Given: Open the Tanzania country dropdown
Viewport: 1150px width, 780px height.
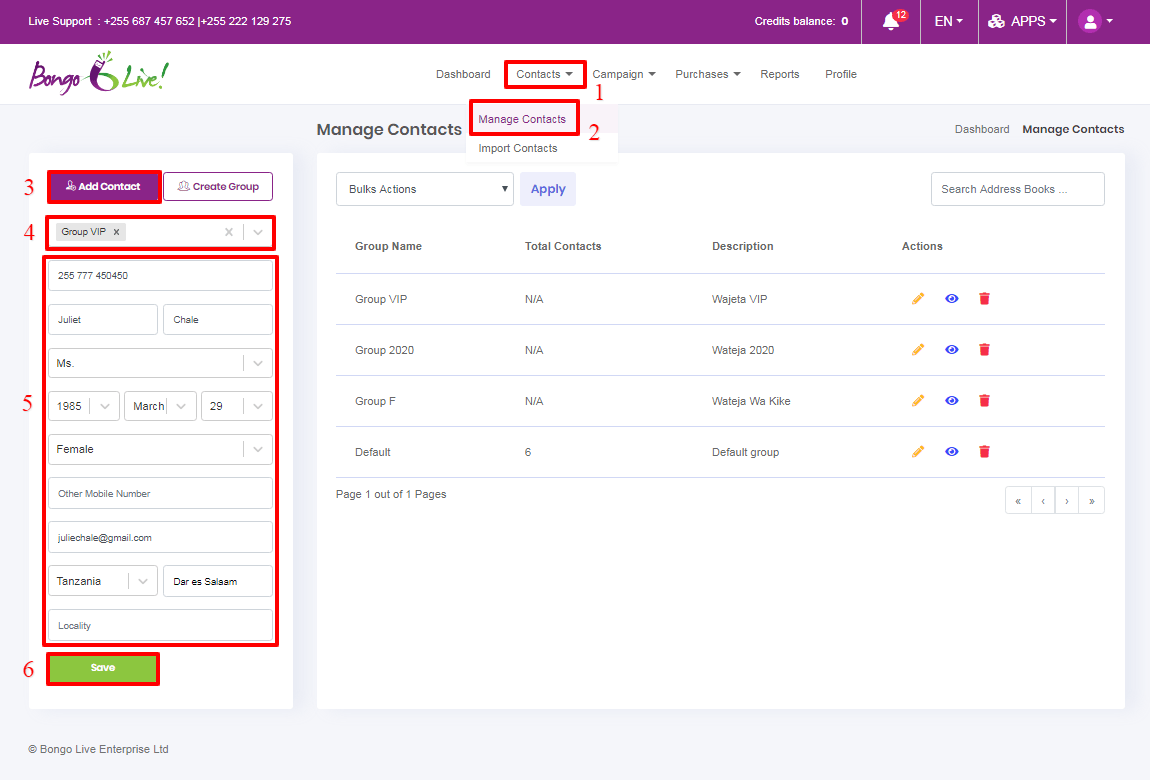Looking at the screenshot, I should click(102, 581).
